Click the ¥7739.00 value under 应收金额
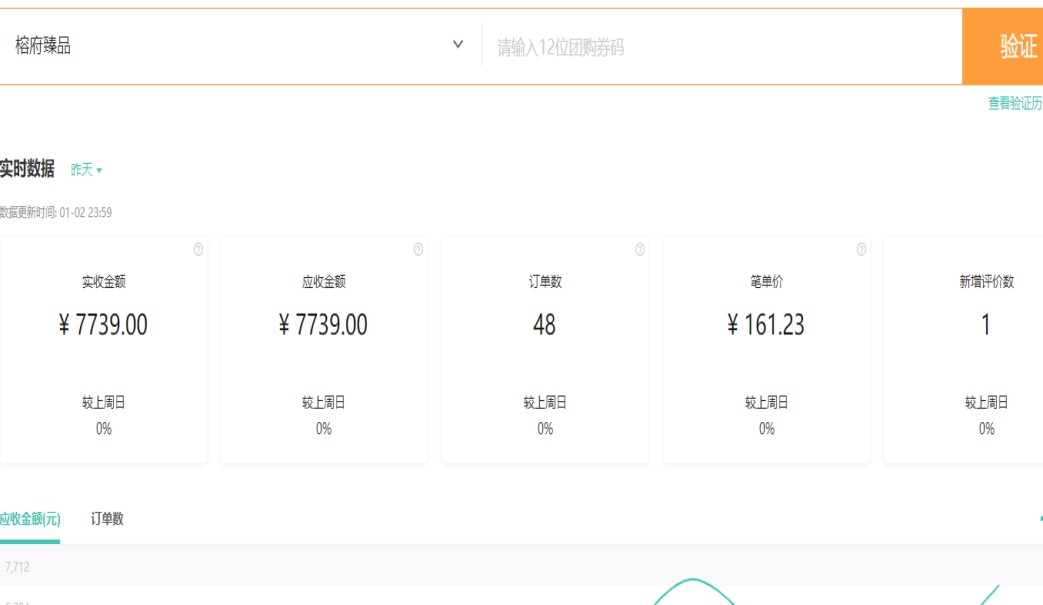1043x605 pixels. point(323,325)
